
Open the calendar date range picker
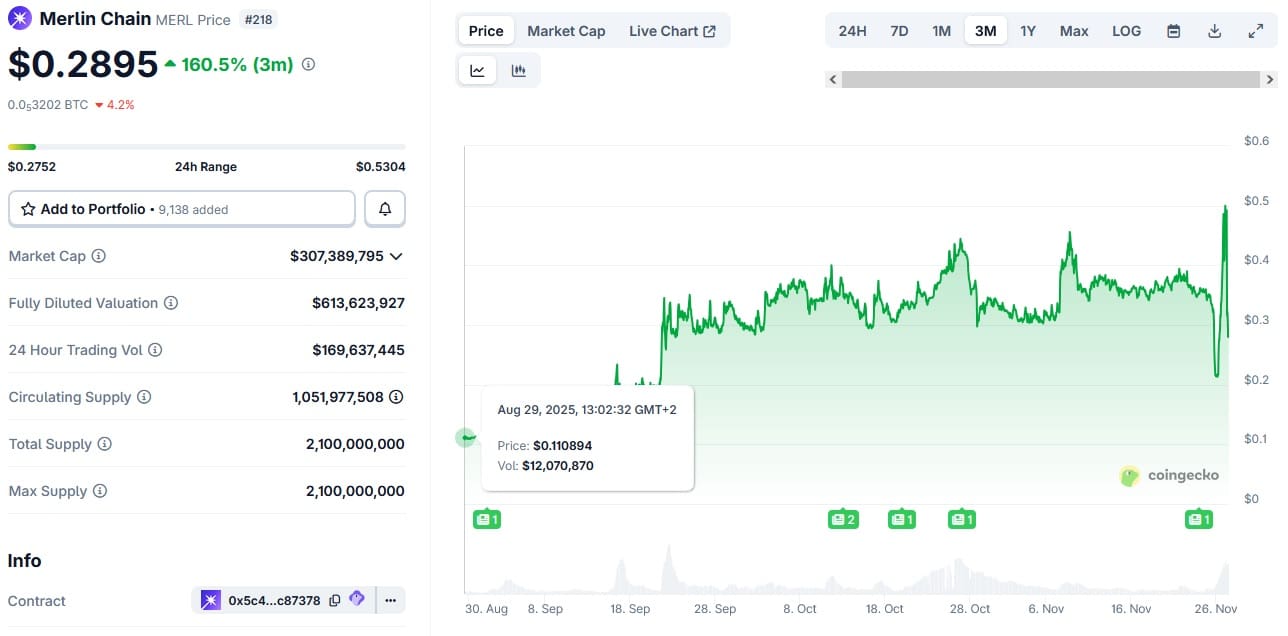click(1174, 31)
